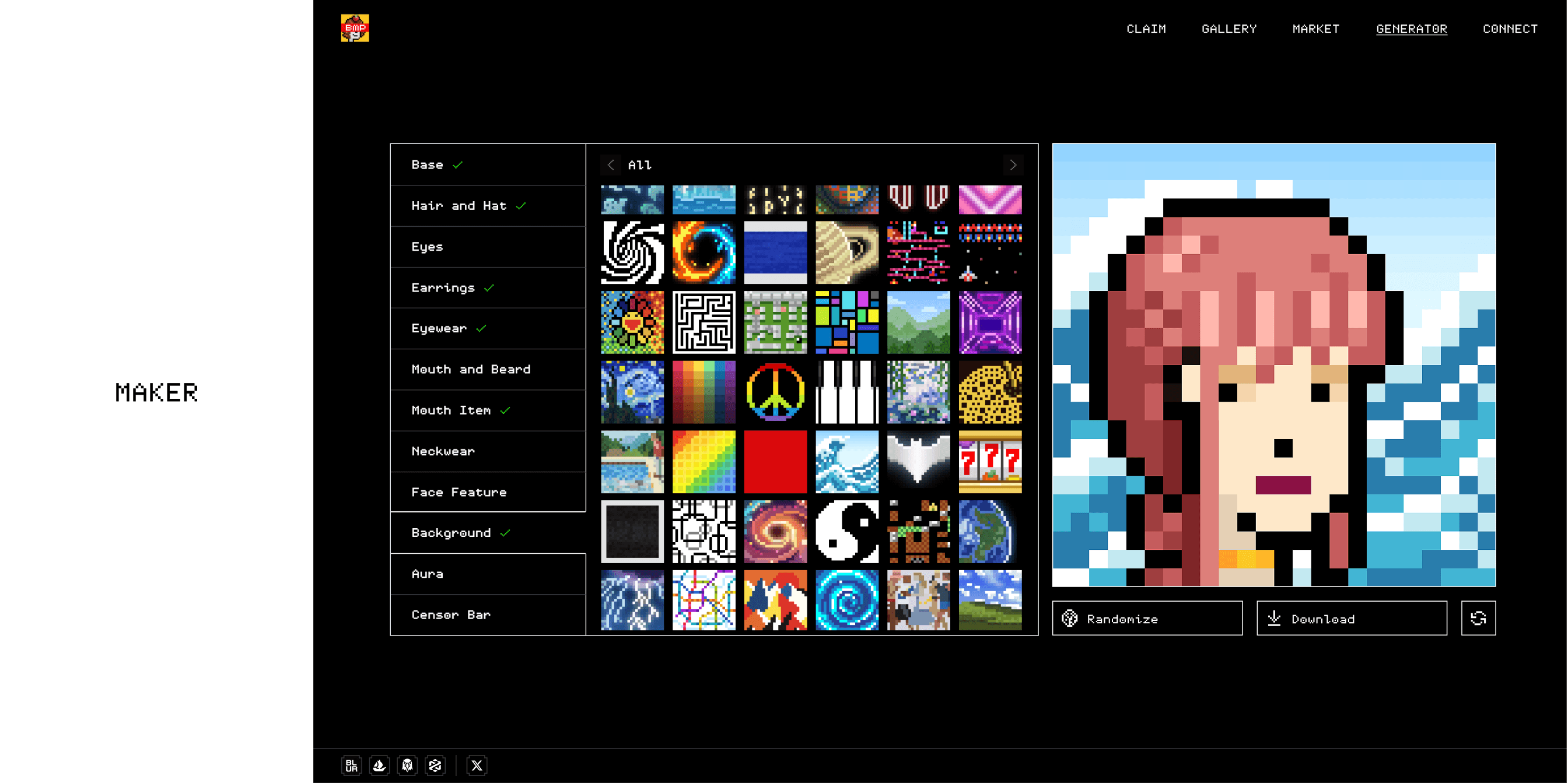Click the BMP logo in header
This screenshot has width=1568, height=783.
[x=355, y=28]
